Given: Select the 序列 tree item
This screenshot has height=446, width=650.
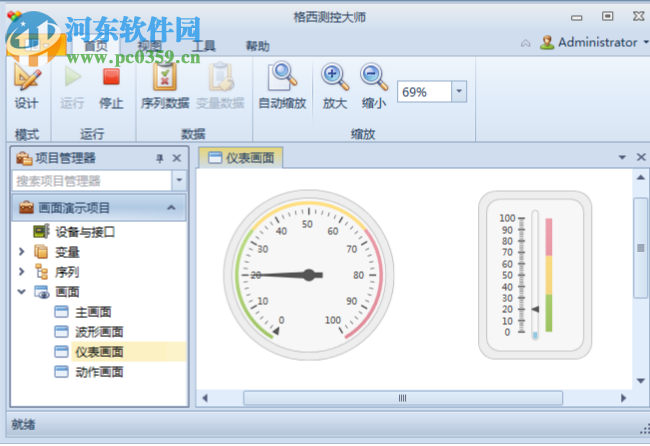Looking at the screenshot, I should 67,272.
